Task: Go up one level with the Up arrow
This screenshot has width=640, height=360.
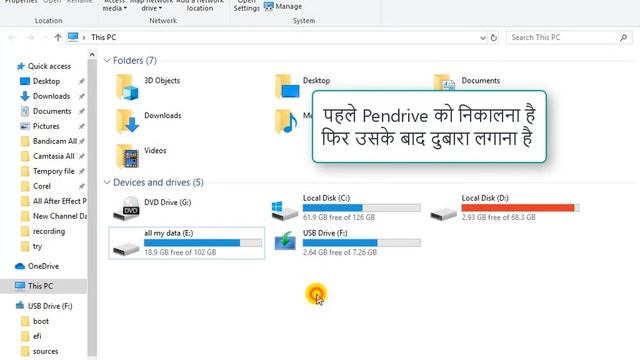Action: 58,38
